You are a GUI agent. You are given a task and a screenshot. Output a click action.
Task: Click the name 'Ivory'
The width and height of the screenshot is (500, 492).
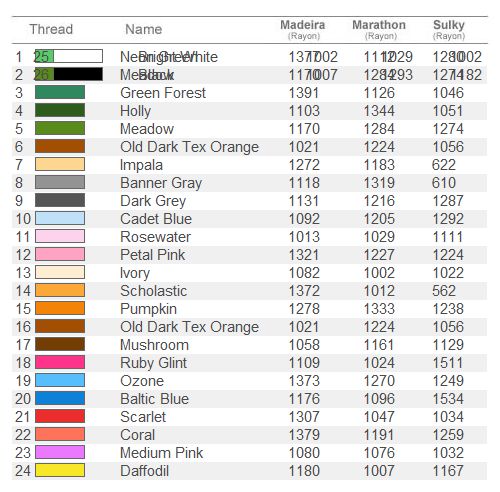135,273
